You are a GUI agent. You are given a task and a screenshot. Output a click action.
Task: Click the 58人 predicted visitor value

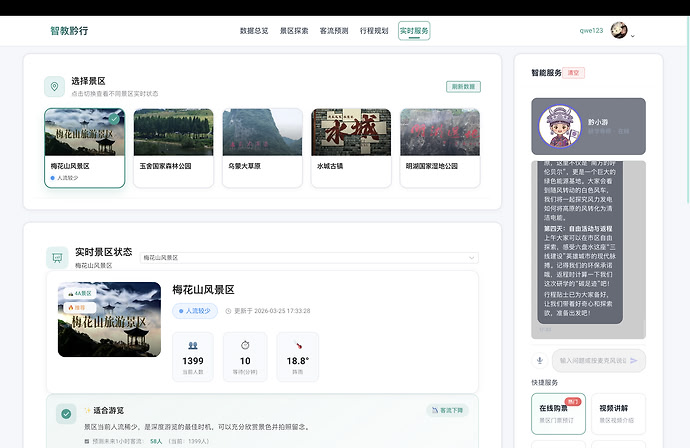[156, 441]
